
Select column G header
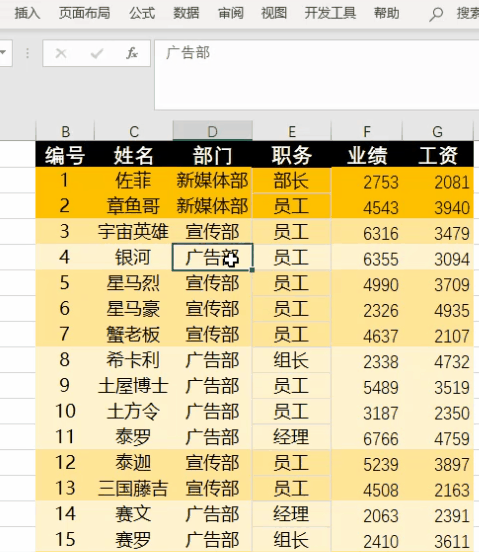click(437, 131)
